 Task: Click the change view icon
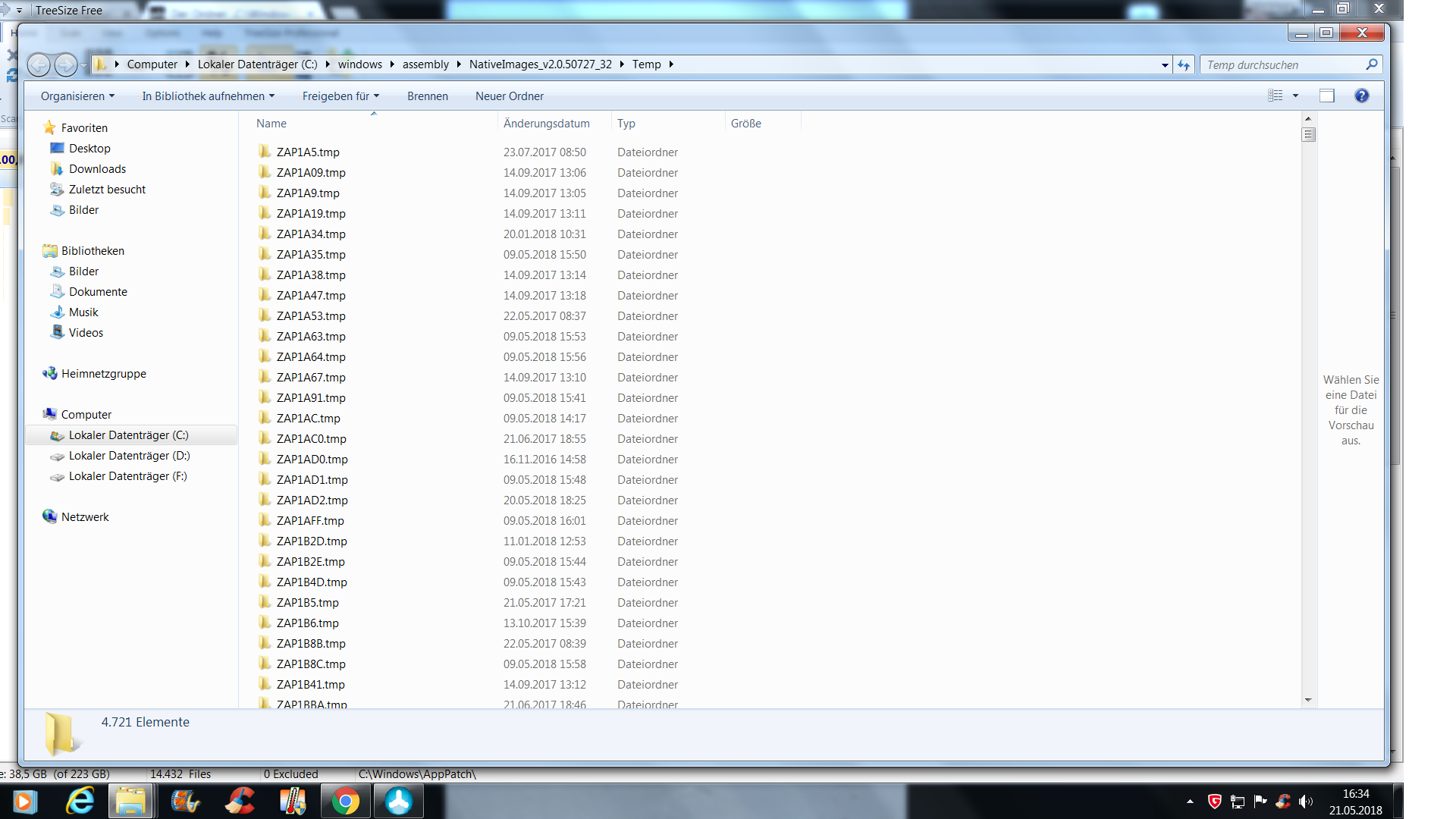[1276, 96]
